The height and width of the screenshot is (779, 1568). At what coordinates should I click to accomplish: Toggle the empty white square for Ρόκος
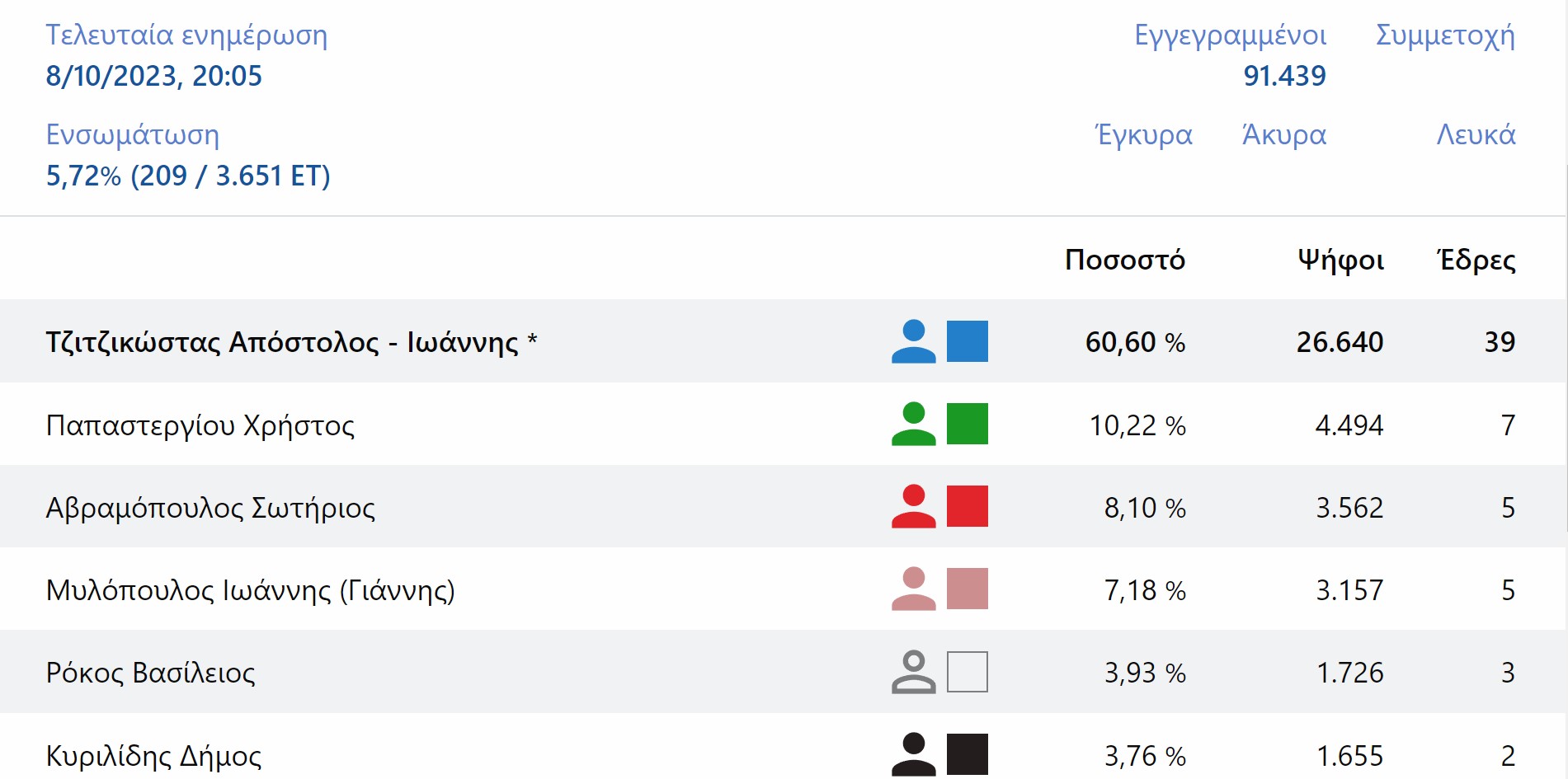[967, 672]
